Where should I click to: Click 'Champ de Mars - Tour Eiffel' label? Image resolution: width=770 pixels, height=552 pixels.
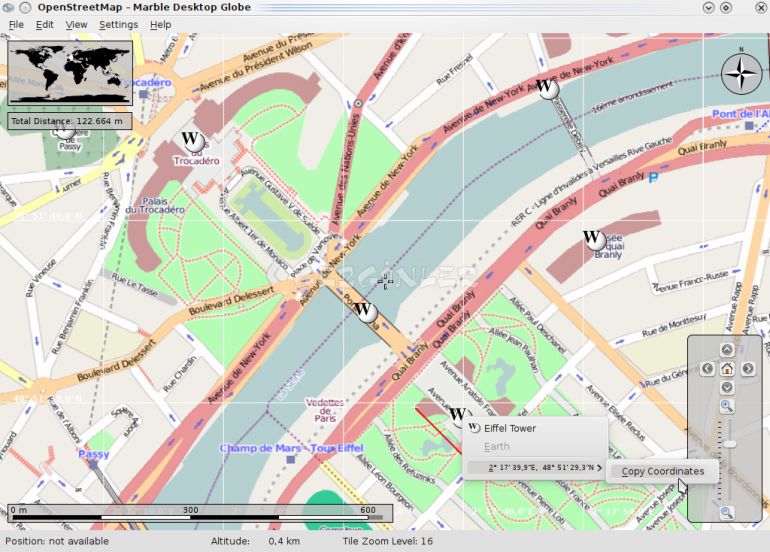(x=291, y=448)
